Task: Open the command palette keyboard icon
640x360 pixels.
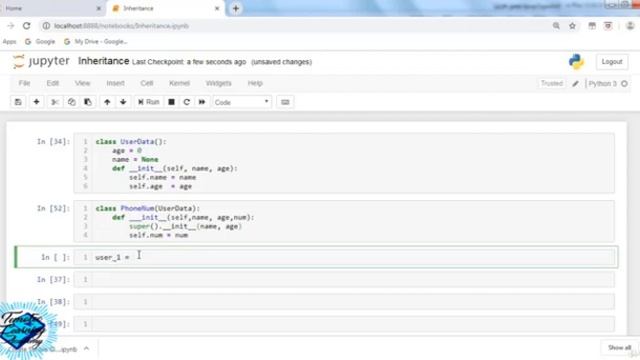Action: point(285,102)
